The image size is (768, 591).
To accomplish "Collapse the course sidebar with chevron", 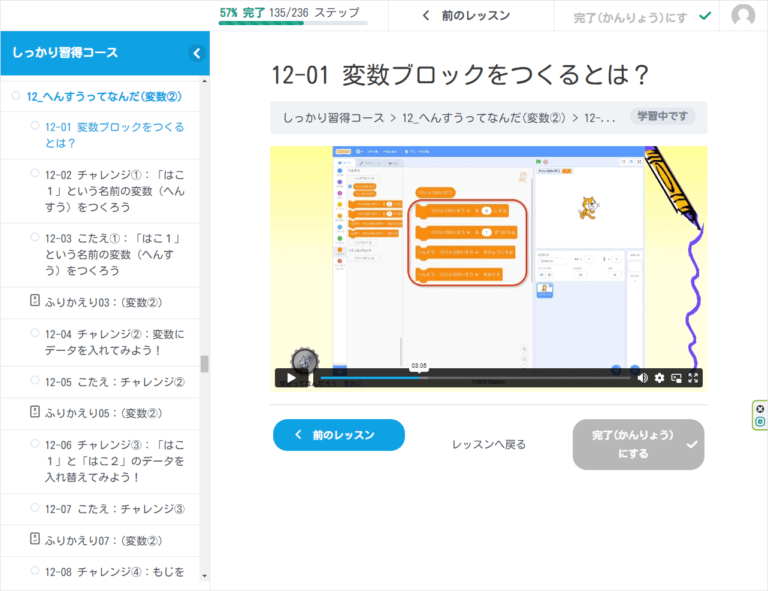I will point(197,53).
